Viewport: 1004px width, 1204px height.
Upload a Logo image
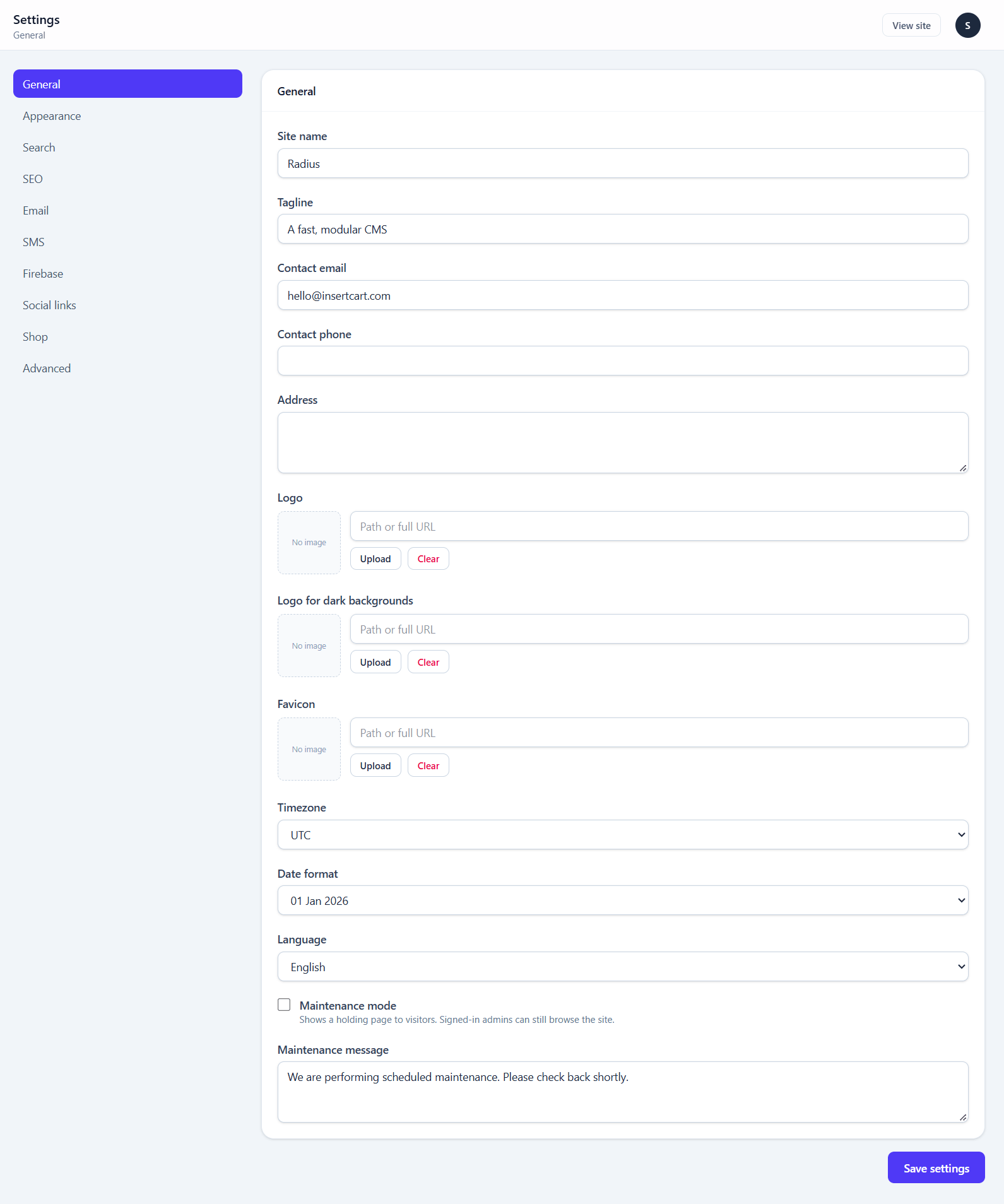point(375,559)
